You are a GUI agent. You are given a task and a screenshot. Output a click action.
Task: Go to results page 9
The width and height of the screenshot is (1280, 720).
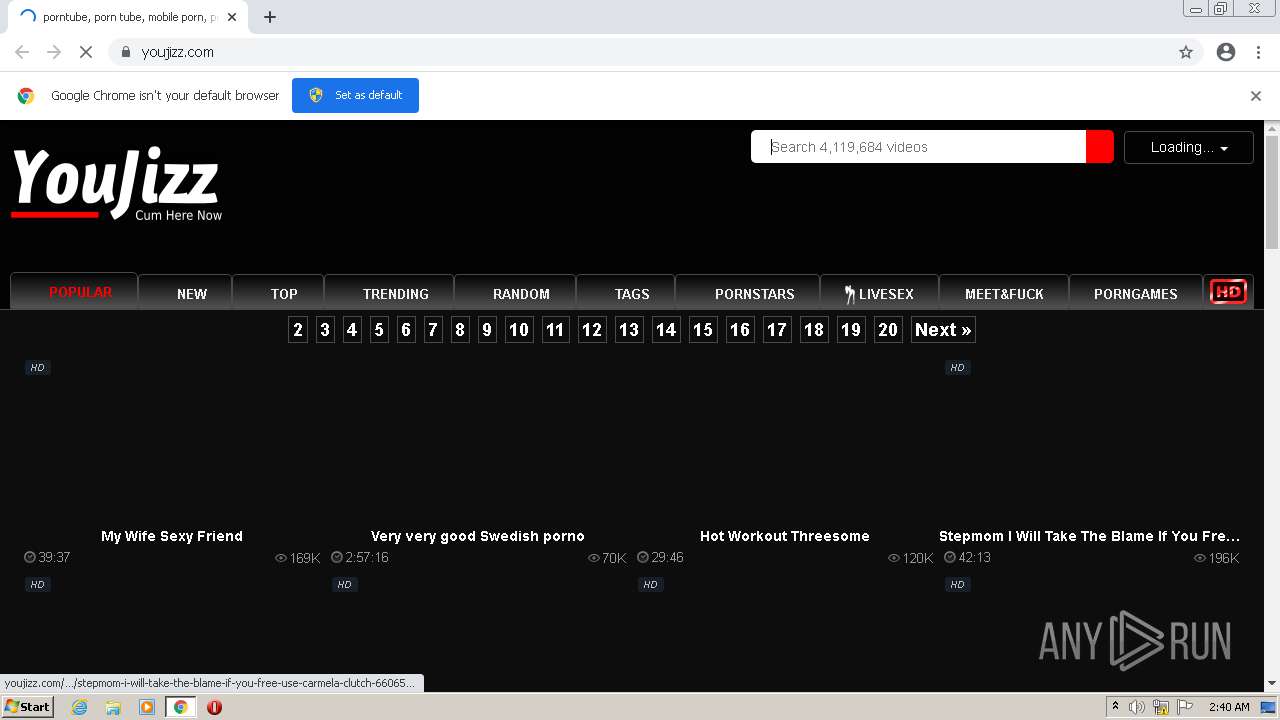coord(487,330)
